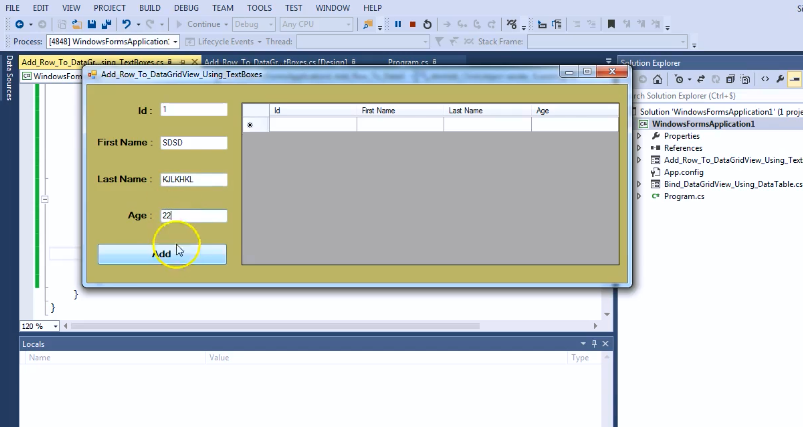Open the Process selector dropdown
Screen dimensions: 803x427
(176, 42)
